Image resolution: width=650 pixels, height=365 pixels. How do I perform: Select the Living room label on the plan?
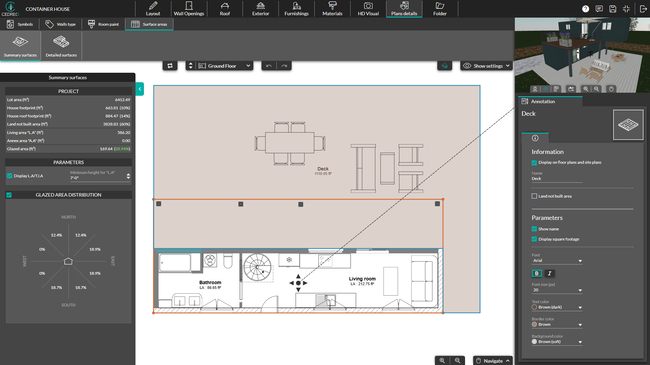point(362,279)
